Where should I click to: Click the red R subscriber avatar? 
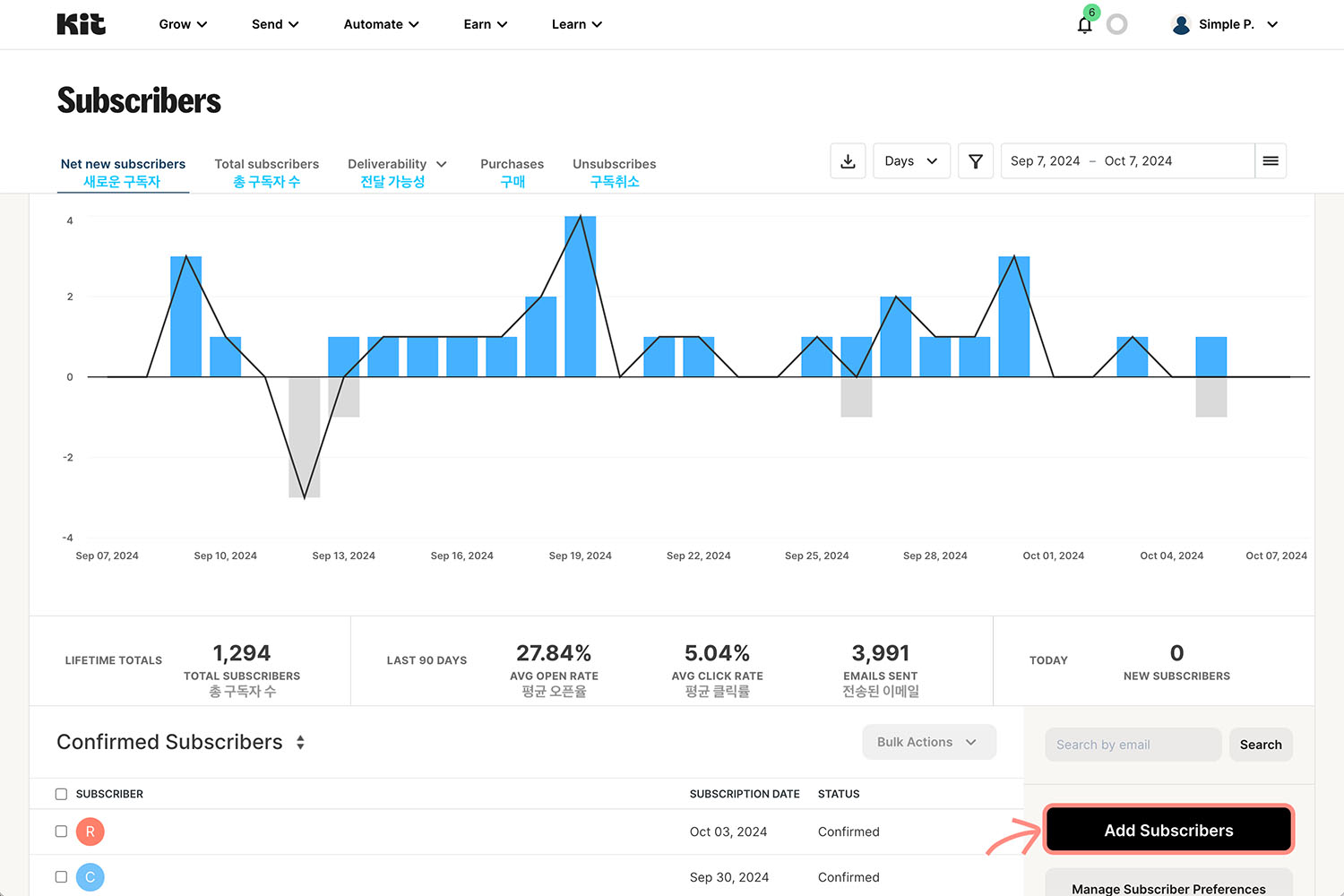[90, 831]
